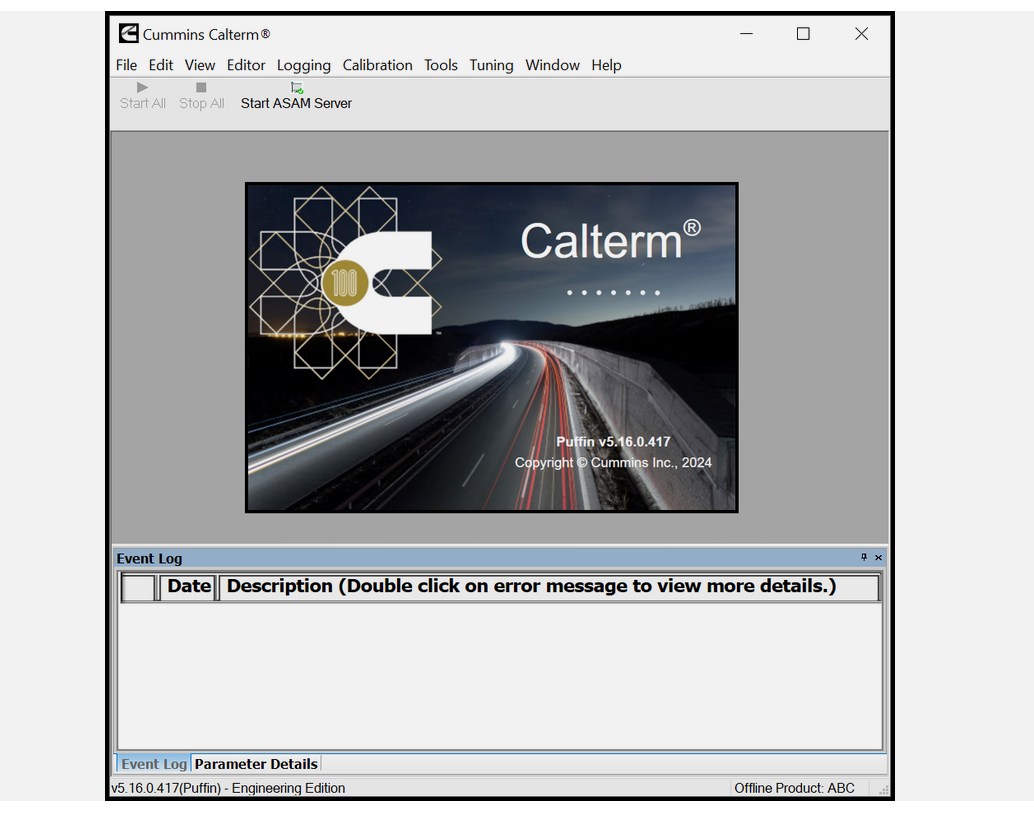Screen dimensions: 1034x829
Task: Click the window resize grip icon
Action: [884, 790]
